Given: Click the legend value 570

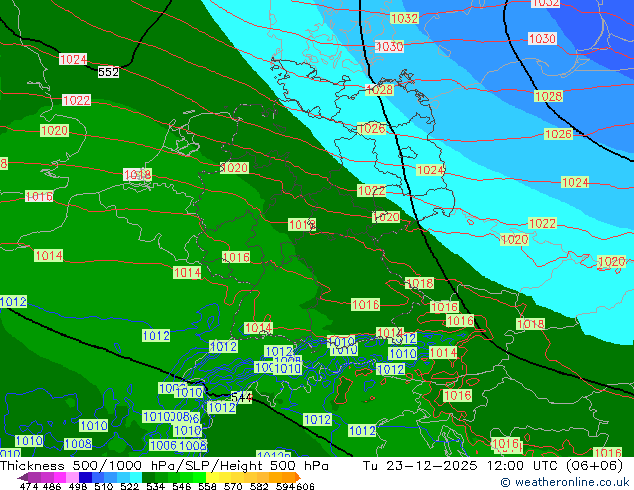Looking at the screenshot, I should click(233, 486).
